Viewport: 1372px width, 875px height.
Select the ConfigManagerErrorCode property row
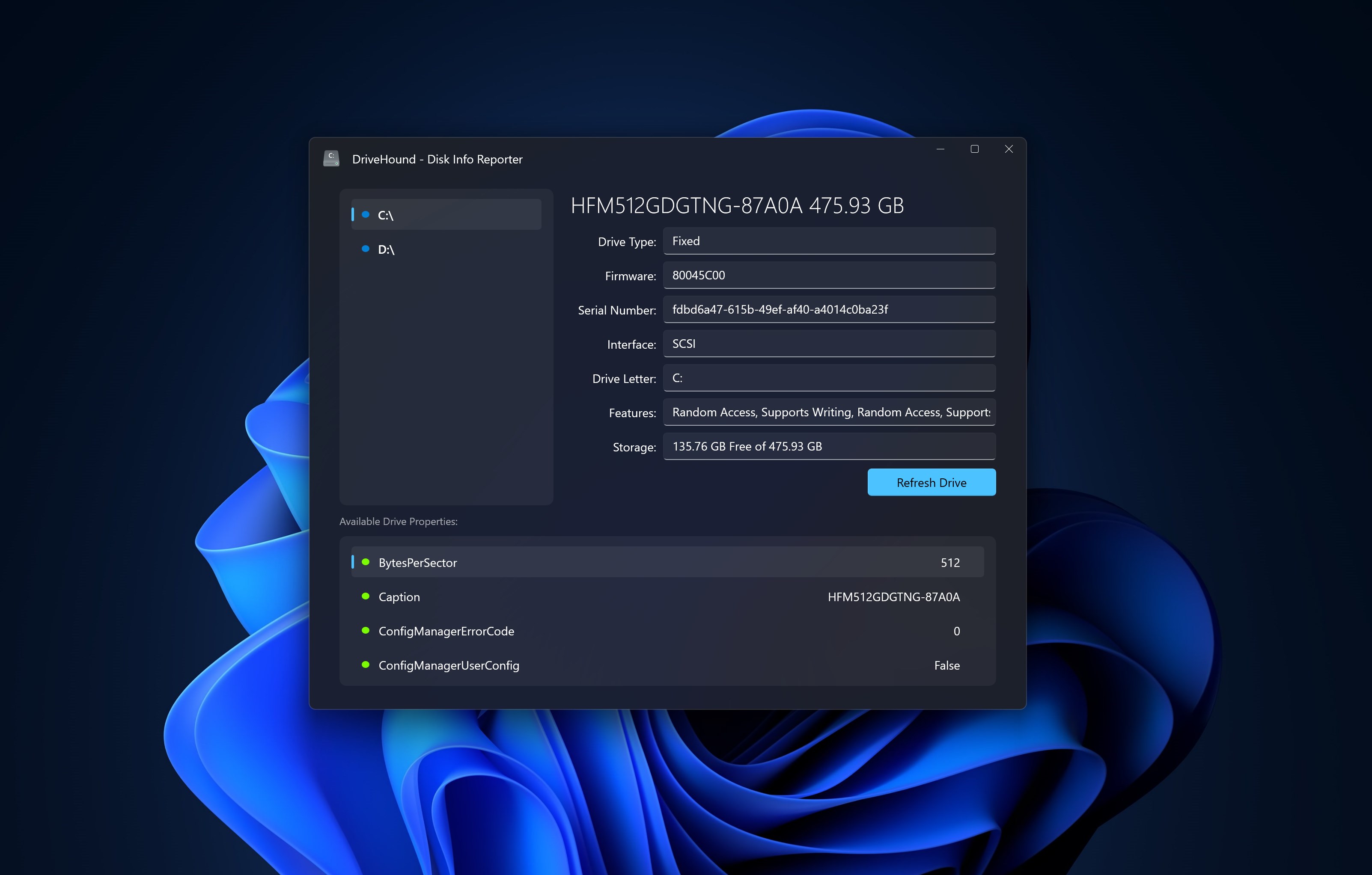point(667,631)
